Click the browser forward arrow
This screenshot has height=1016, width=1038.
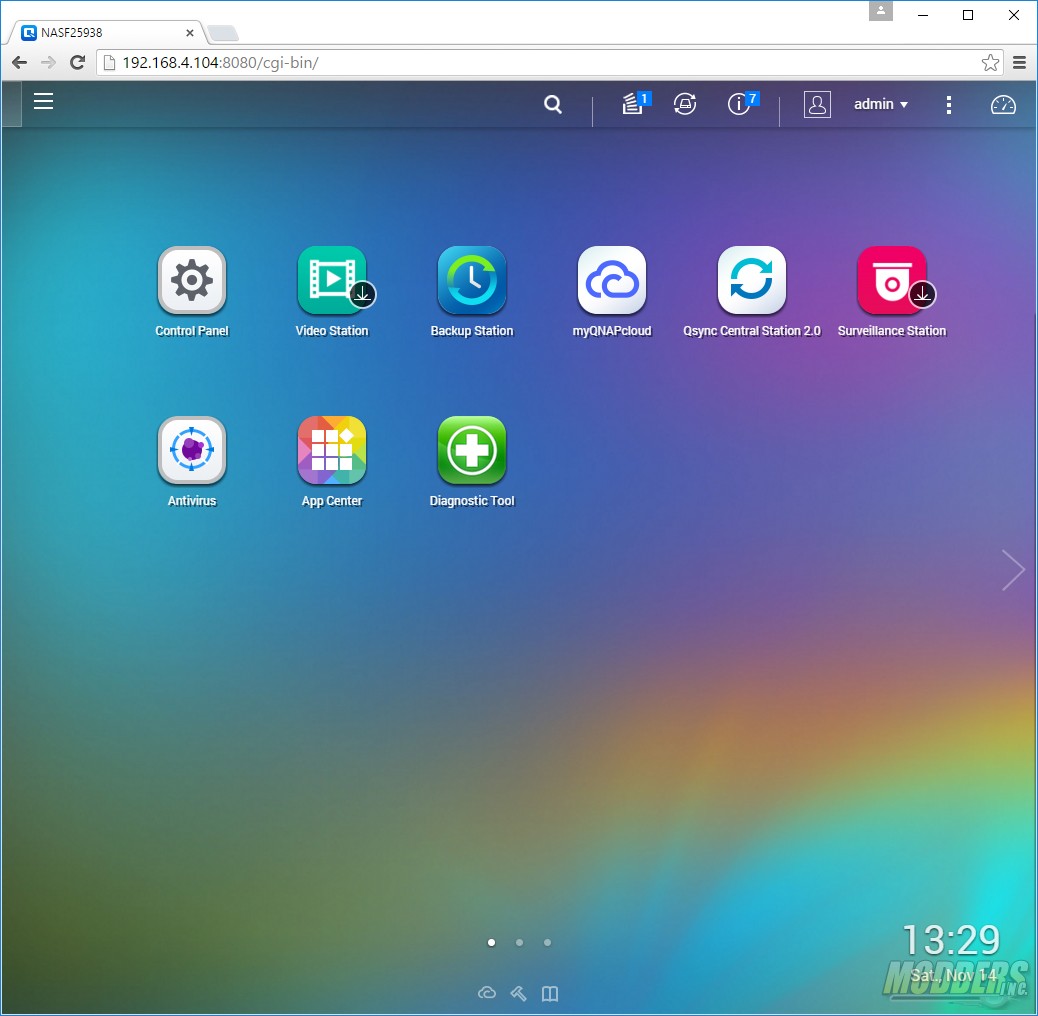48,63
